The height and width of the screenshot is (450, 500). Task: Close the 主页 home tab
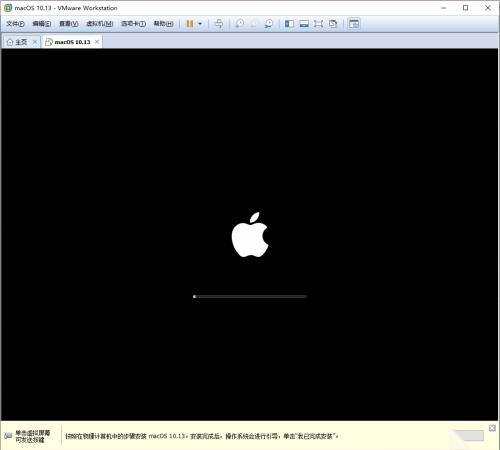[x=35, y=42]
